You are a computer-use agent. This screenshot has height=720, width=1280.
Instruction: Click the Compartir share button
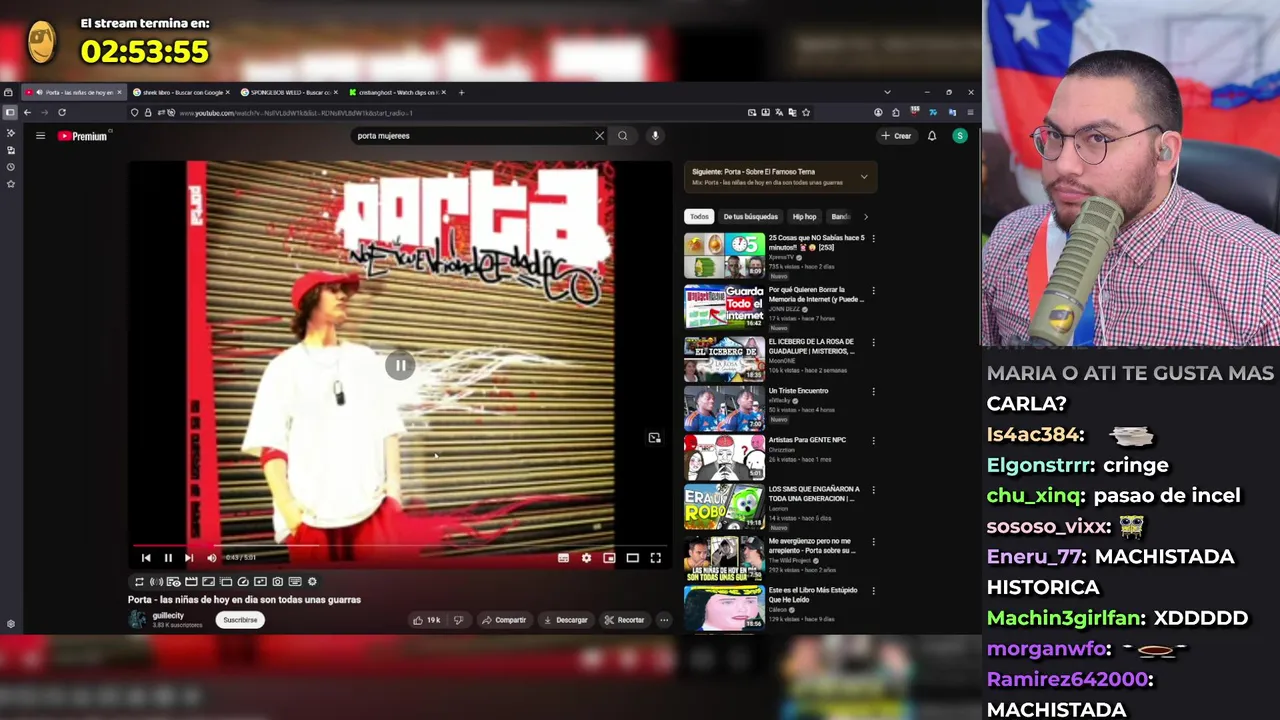[x=504, y=620]
